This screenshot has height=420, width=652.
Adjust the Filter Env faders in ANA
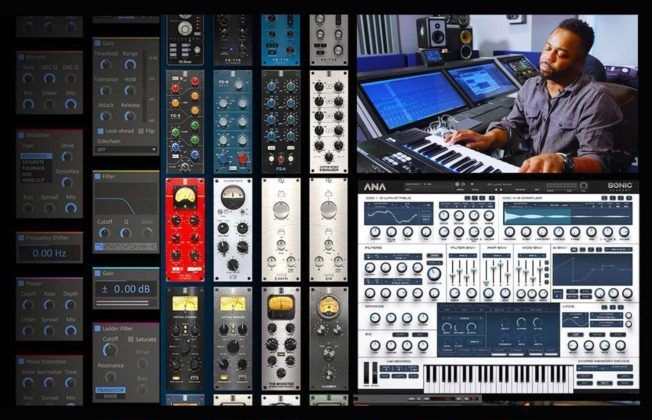[x=463, y=272]
